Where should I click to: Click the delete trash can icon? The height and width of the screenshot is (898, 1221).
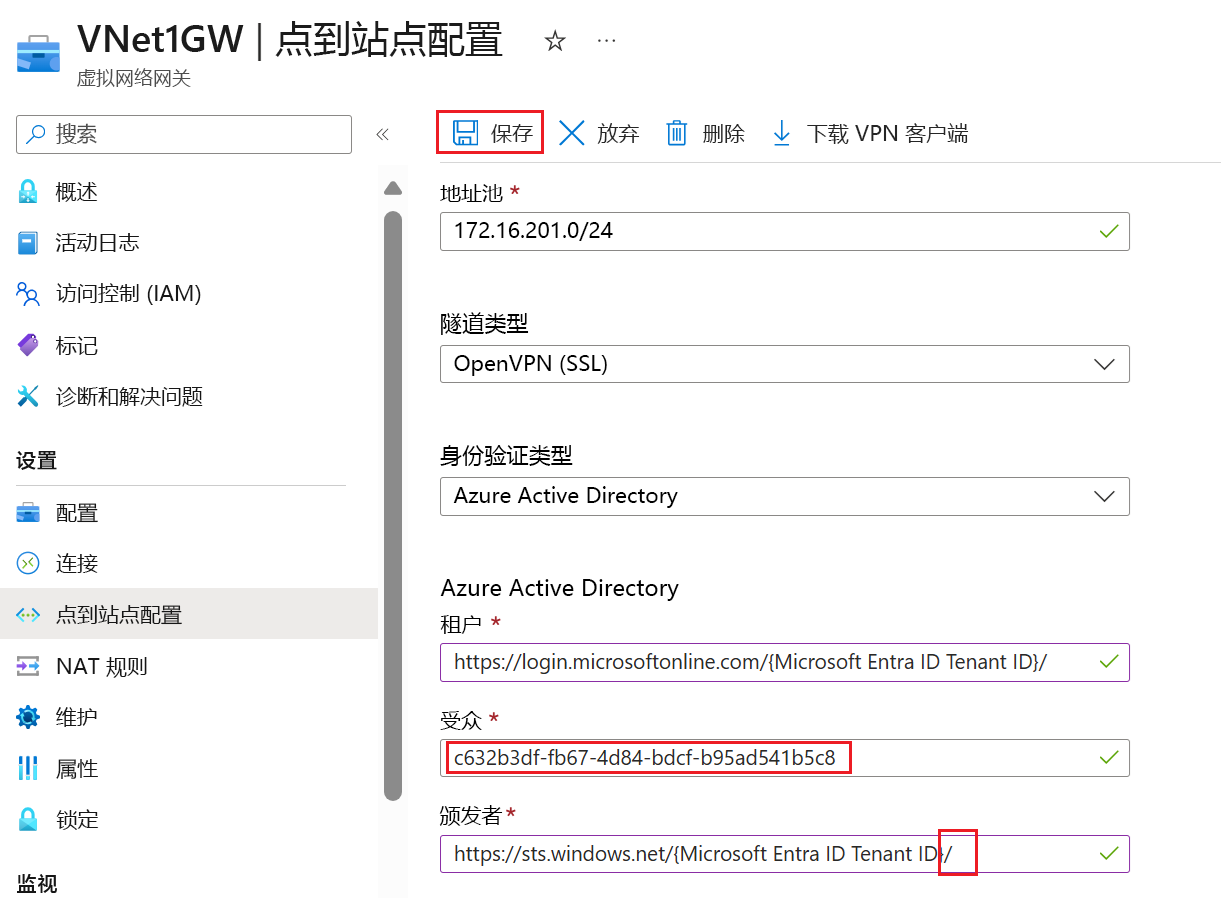[x=677, y=133]
